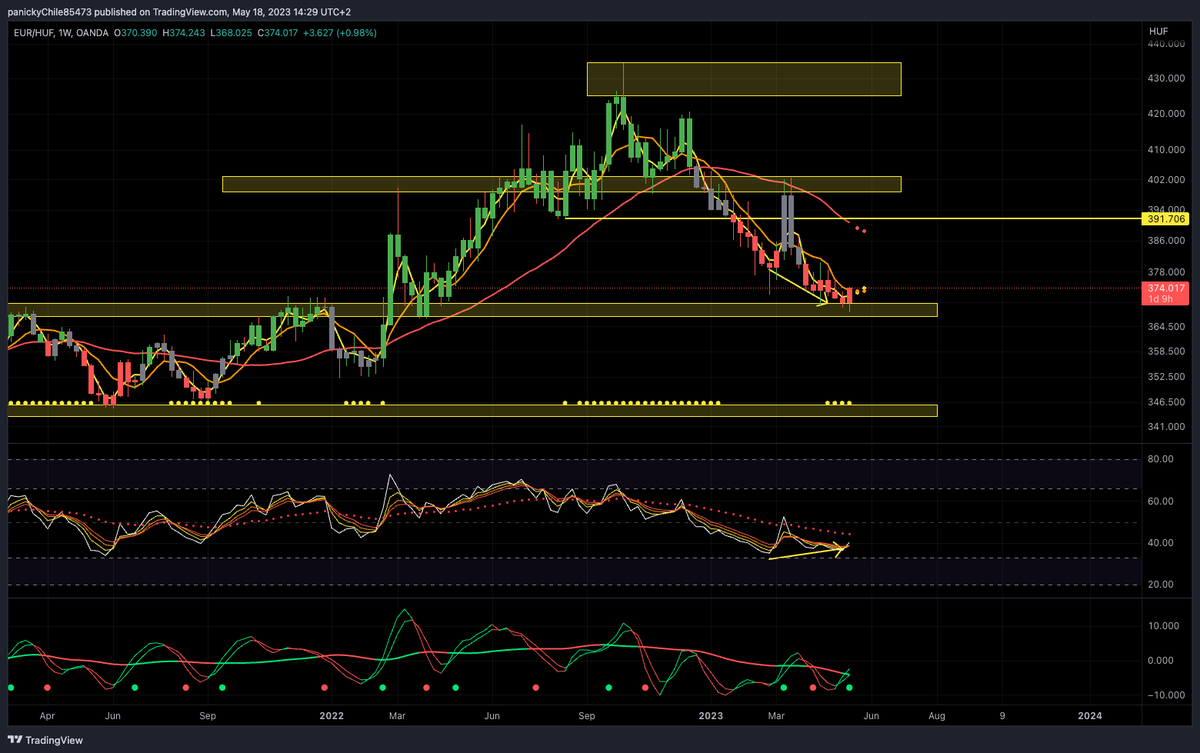
Task: Click the 402.000 price axis label
Action: coord(1165,180)
